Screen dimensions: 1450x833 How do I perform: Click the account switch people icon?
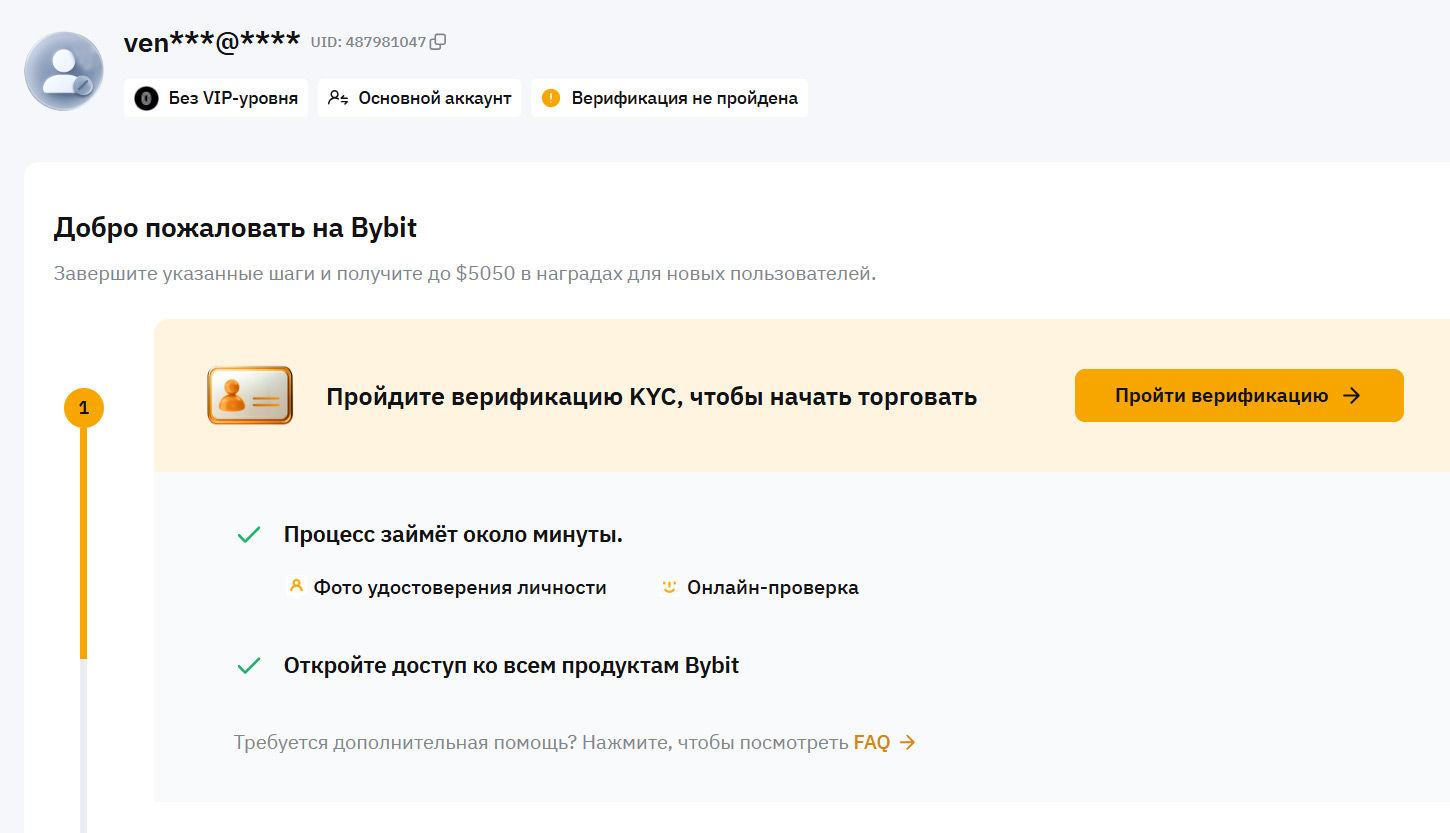338,98
